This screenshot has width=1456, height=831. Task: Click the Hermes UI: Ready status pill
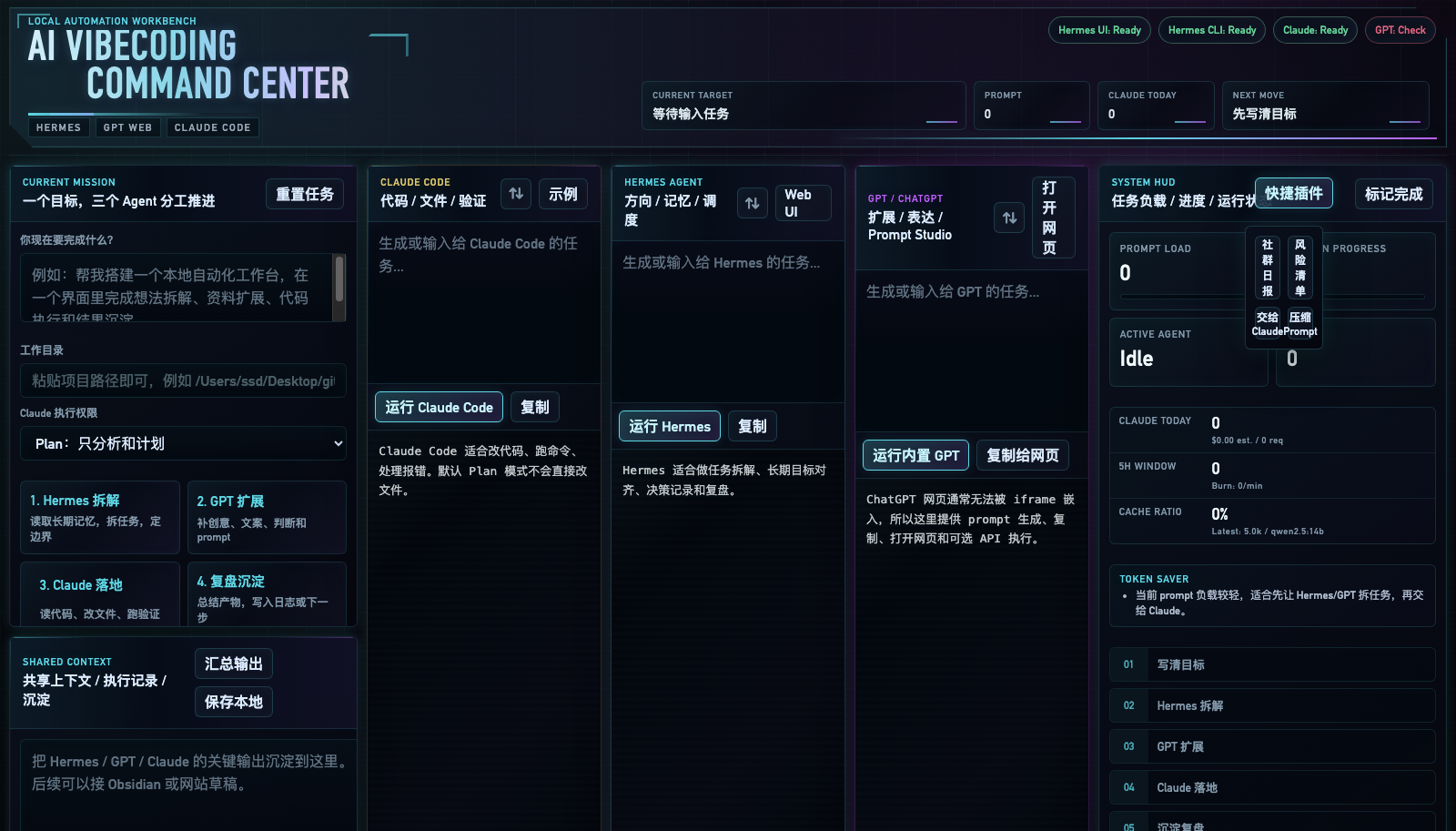click(1099, 30)
